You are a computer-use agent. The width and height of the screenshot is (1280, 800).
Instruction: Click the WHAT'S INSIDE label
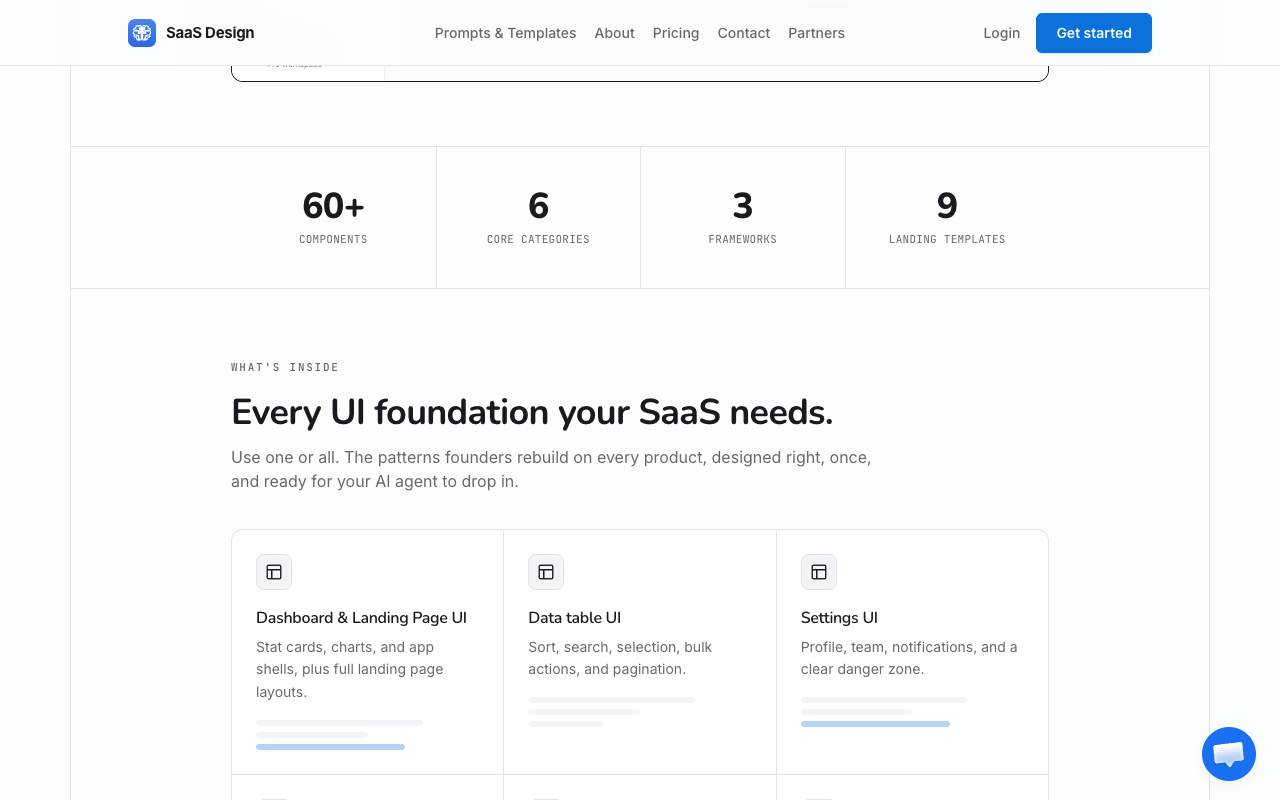tap(285, 367)
